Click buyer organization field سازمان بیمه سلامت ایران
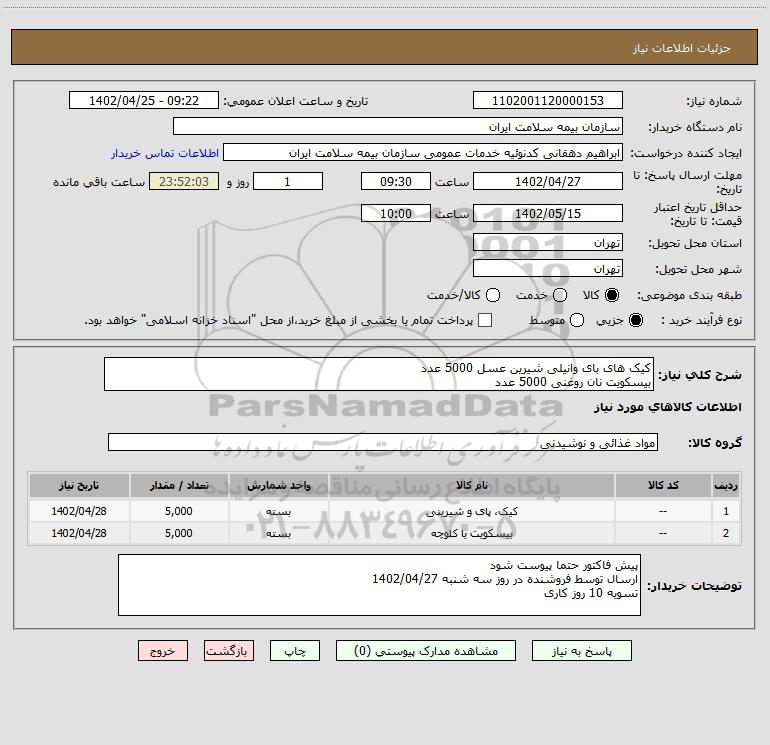The width and height of the screenshot is (770, 745). coord(398,127)
